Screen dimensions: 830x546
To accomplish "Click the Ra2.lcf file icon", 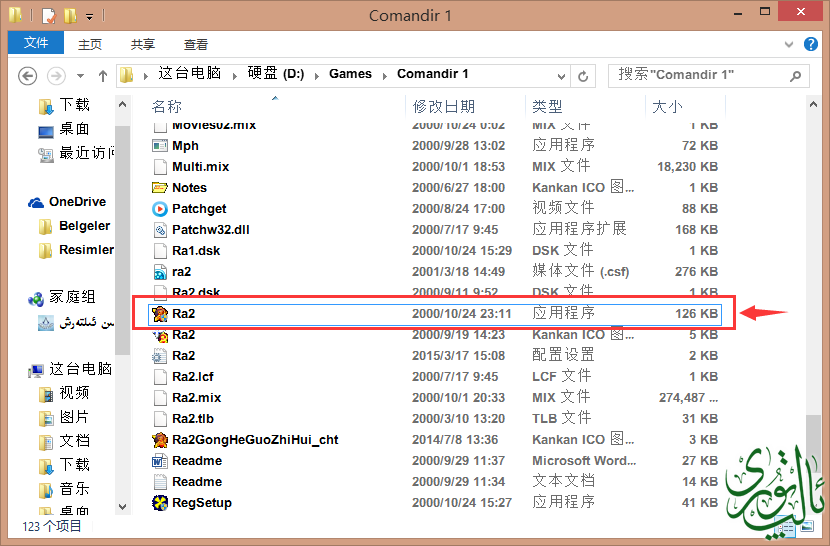I will tap(160, 377).
